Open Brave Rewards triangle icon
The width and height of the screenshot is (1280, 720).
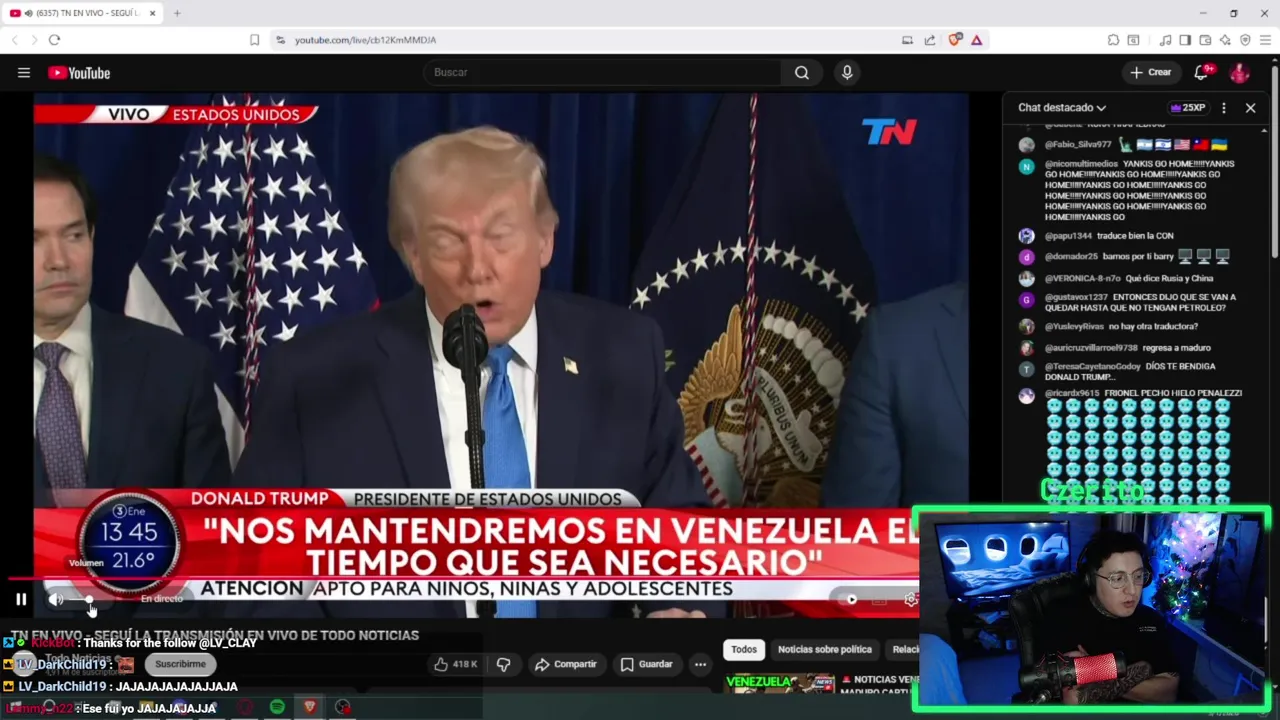[x=976, y=40]
